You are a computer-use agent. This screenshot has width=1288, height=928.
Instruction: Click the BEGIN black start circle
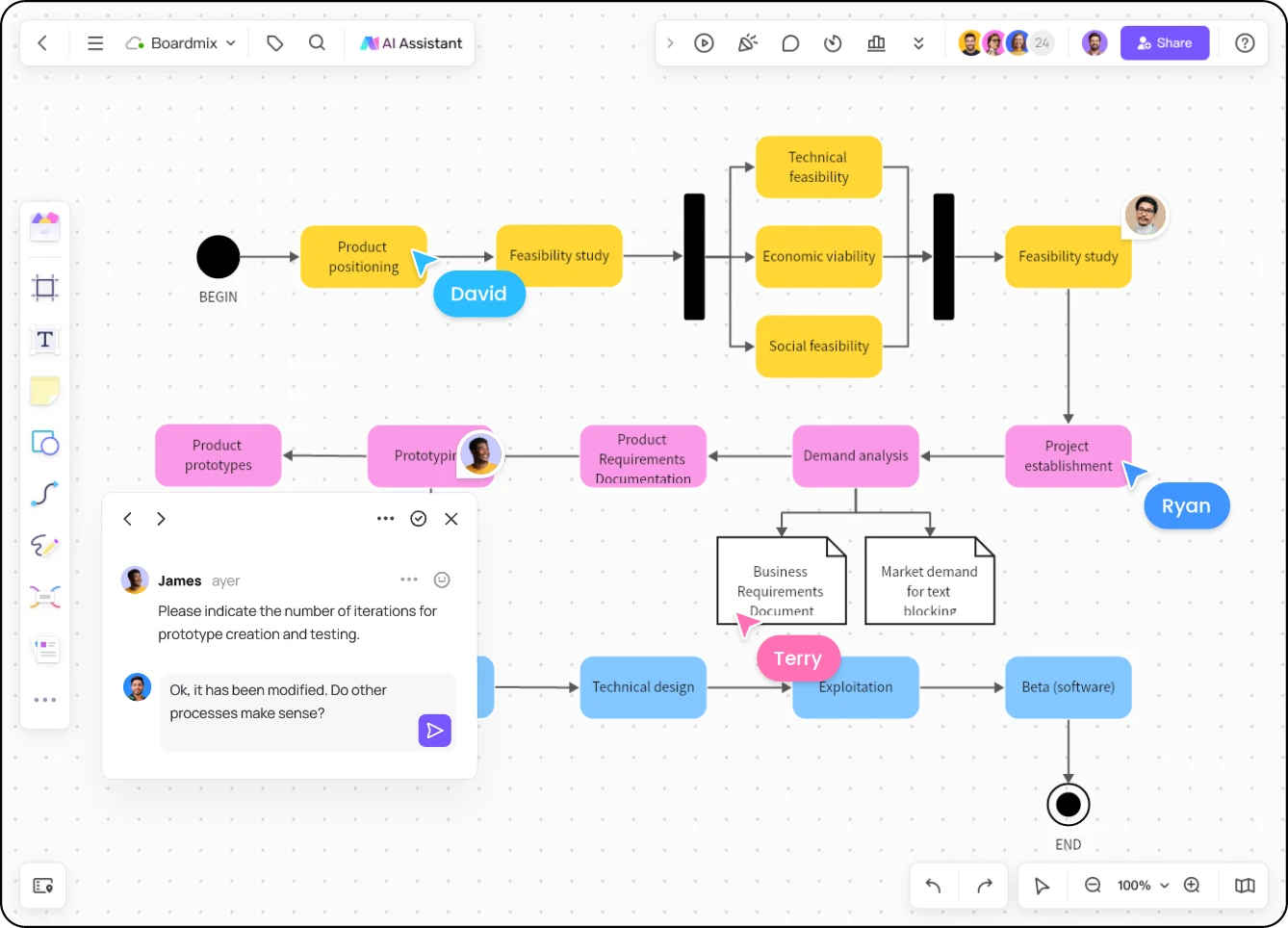[x=219, y=257]
